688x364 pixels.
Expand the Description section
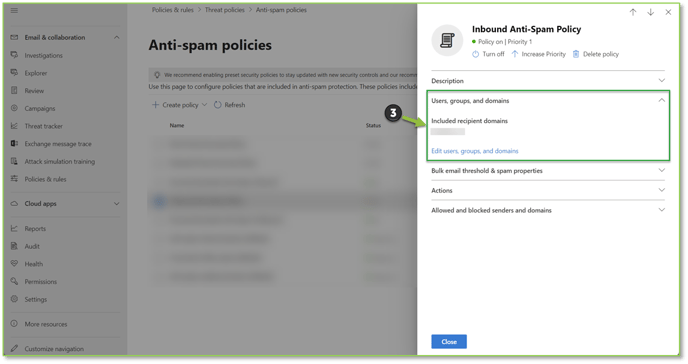pos(548,81)
